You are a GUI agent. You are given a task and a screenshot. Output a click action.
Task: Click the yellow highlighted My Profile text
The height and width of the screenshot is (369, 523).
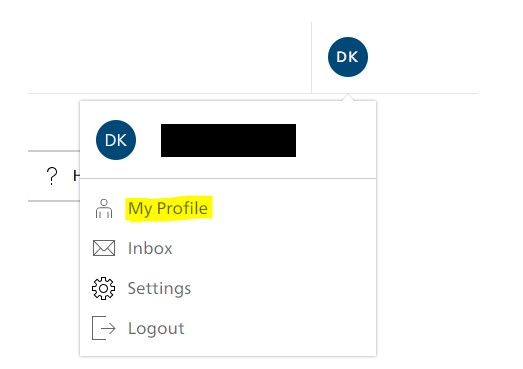tap(168, 209)
